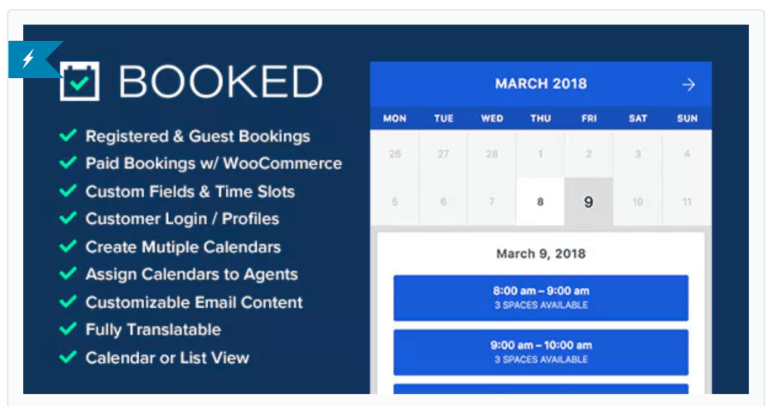Image resolution: width=770 pixels, height=406 pixels.
Task: Click the BOOKED title text
Action: [220, 81]
